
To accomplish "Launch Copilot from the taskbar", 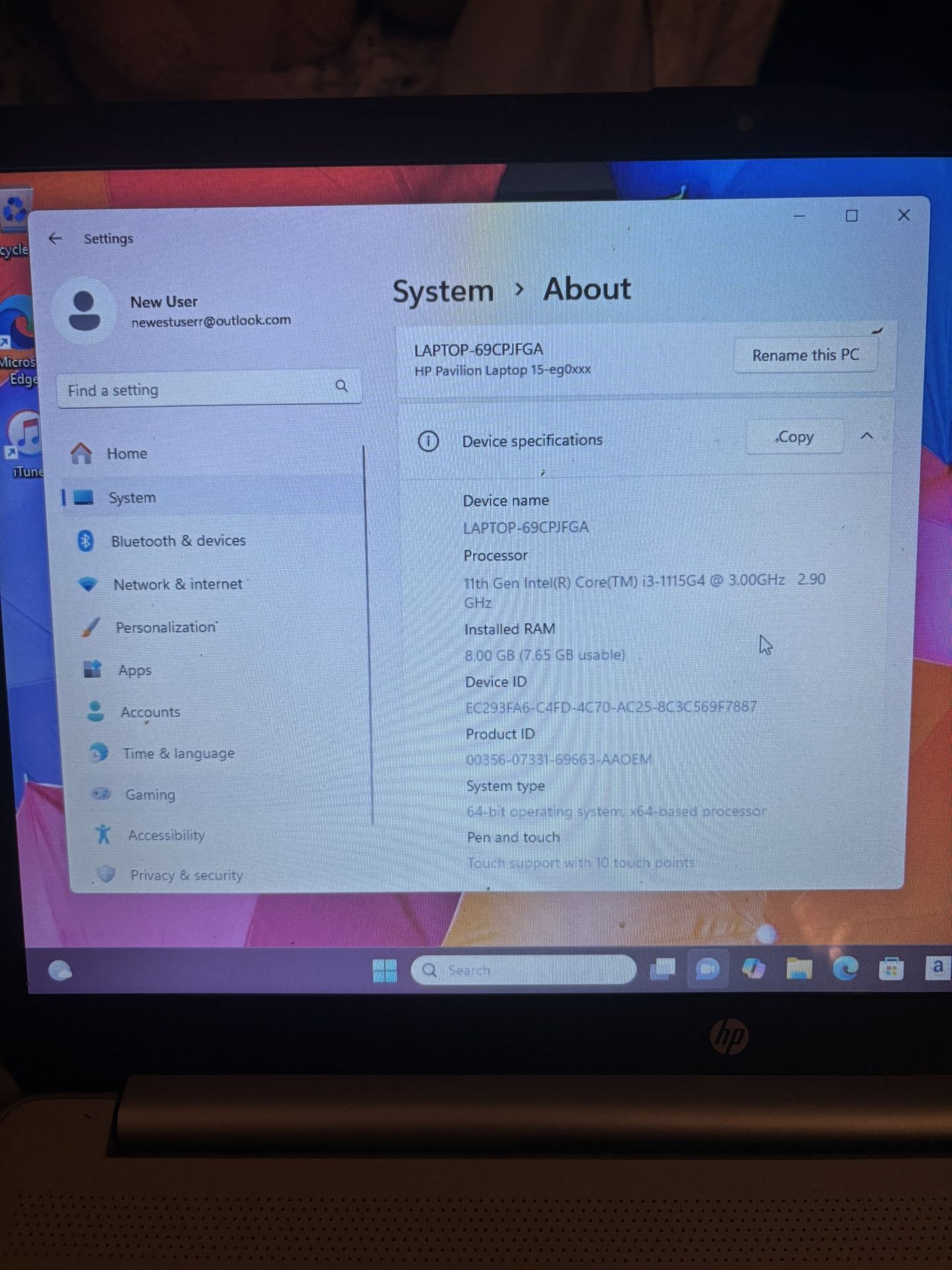I will pyautogui.click(x=753, y=969).
